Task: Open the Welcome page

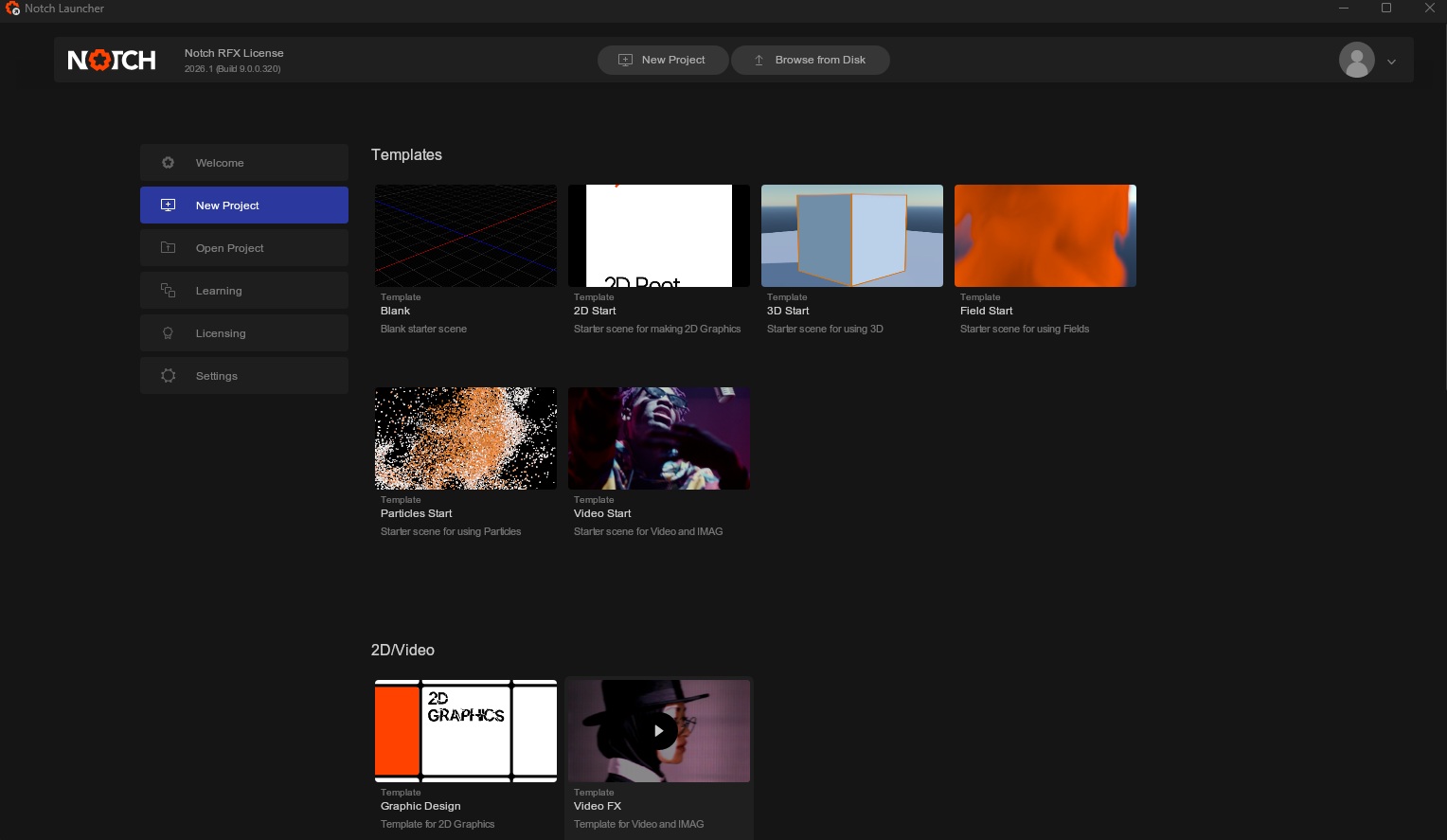Action: pos(244,163)
